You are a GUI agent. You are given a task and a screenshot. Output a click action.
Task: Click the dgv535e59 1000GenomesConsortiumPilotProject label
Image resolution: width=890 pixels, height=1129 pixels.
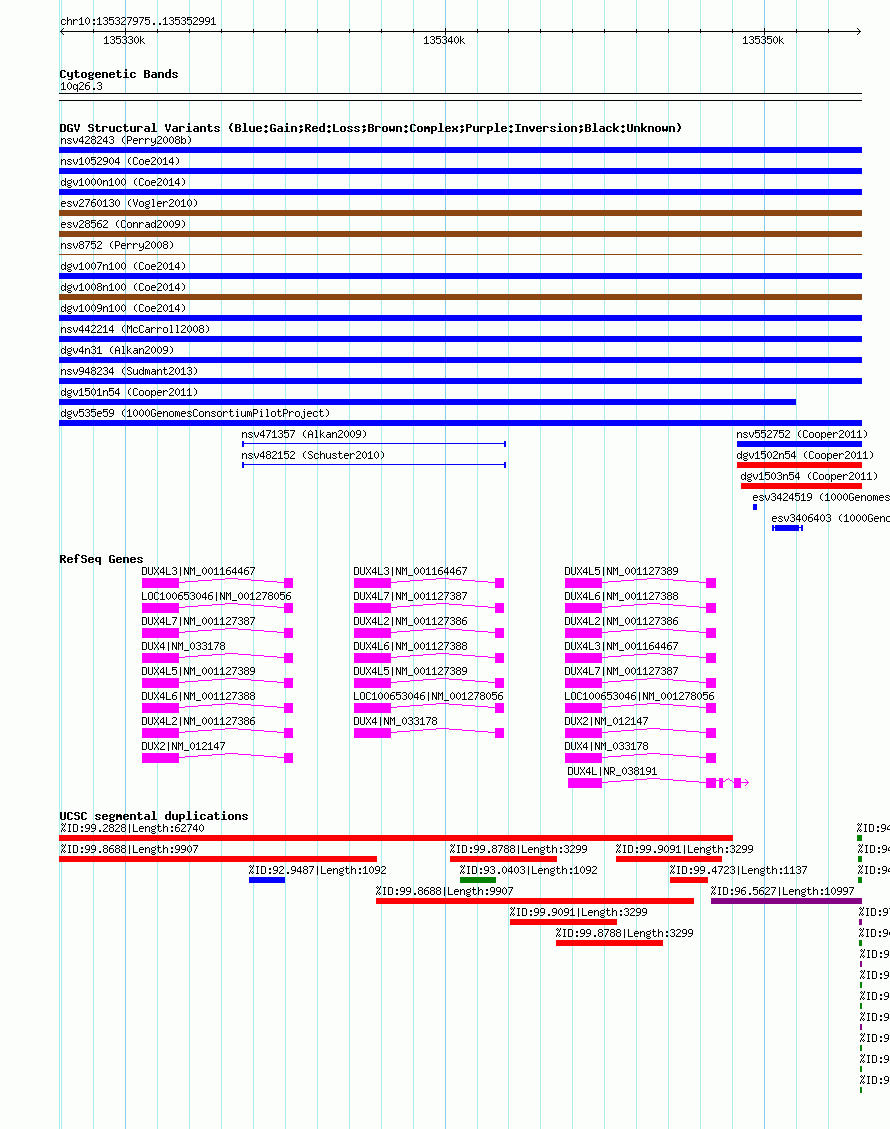pos(195,413)
